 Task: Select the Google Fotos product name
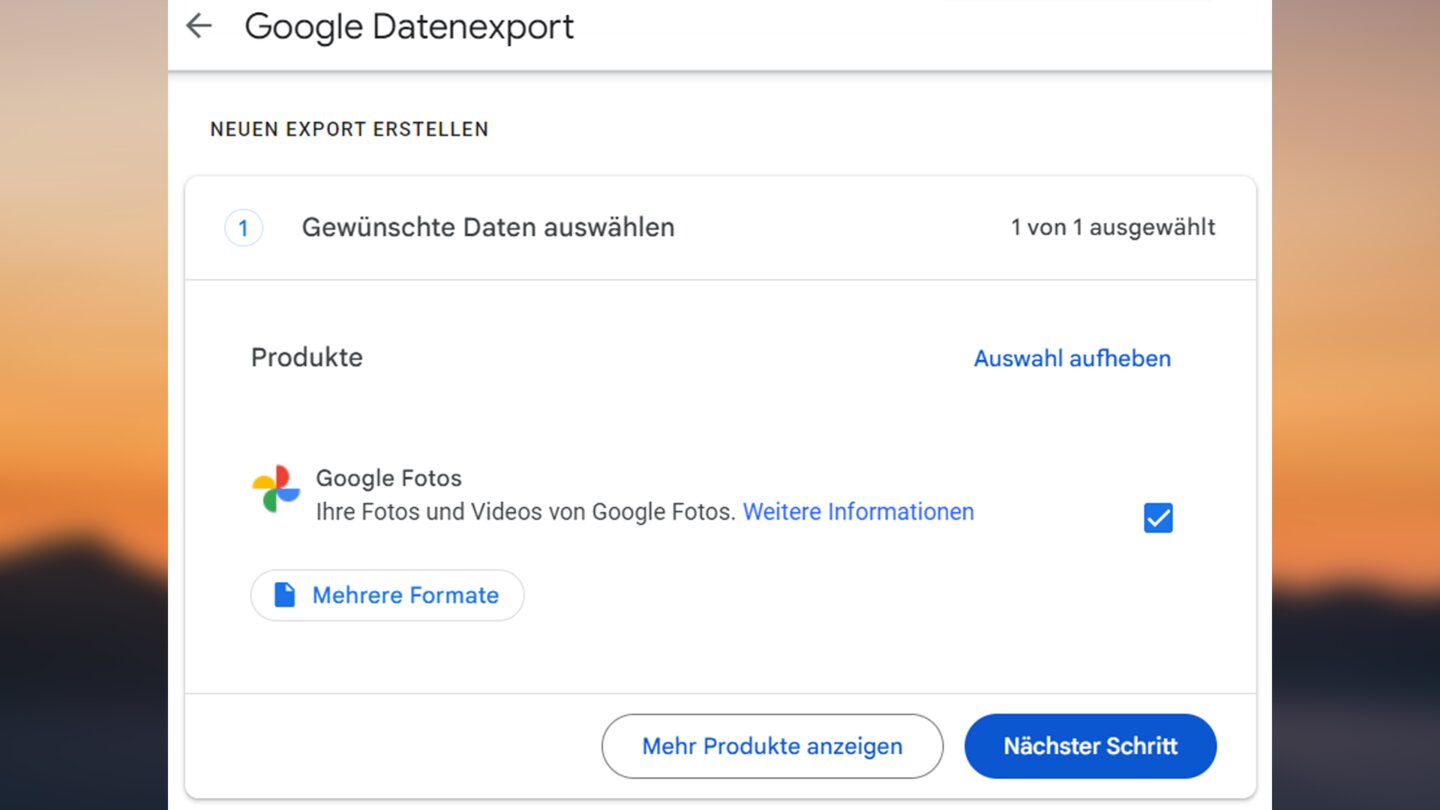point(388,478)
